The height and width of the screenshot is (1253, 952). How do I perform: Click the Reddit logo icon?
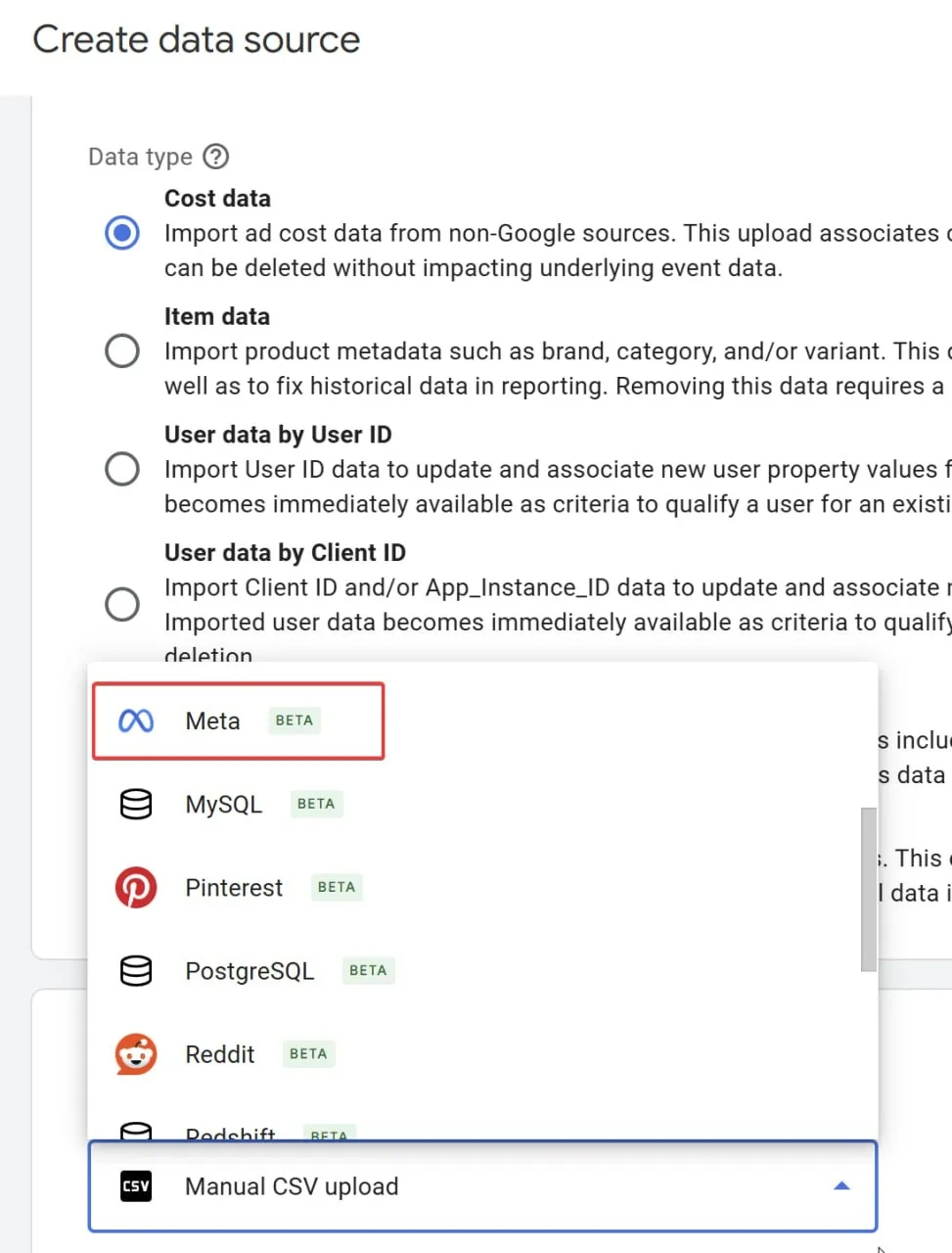click(136, 1054)
